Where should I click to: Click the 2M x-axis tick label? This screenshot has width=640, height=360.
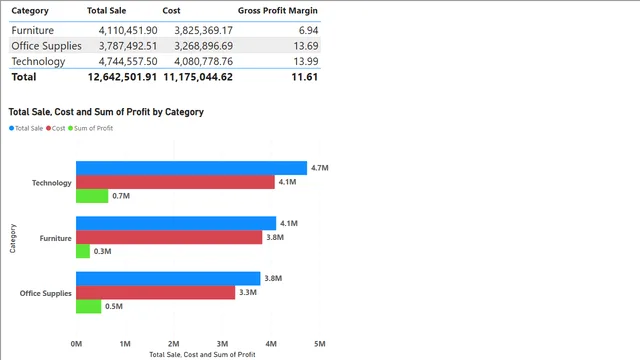[173, 344]
